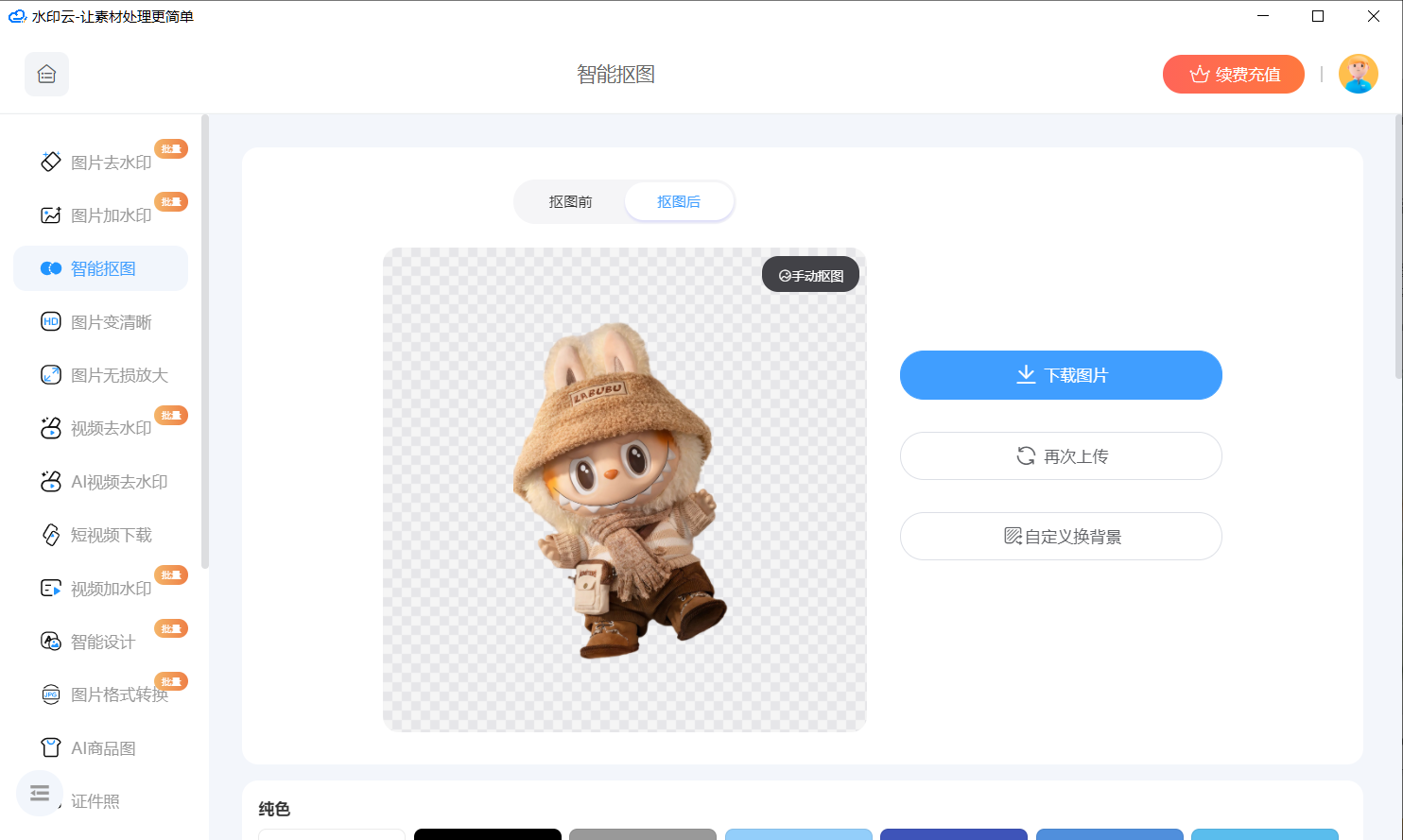Screen dimensions: 1403x840
Task: Select the HD 图片变清晰 icon
Action: coord(51,322)
